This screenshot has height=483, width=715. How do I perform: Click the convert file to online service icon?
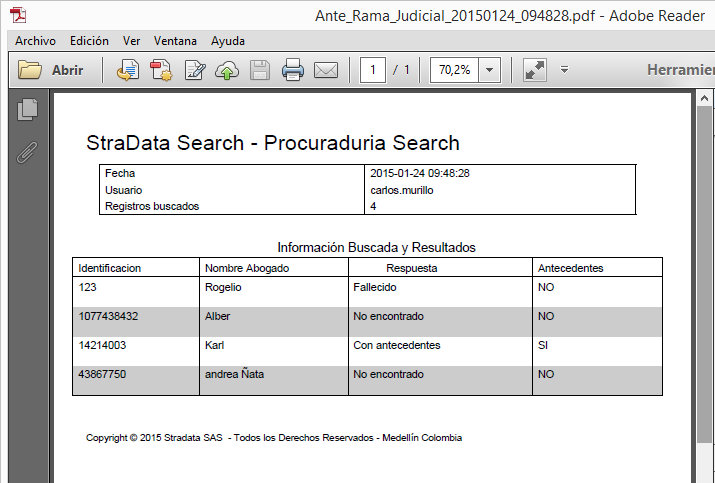point(128,70)
